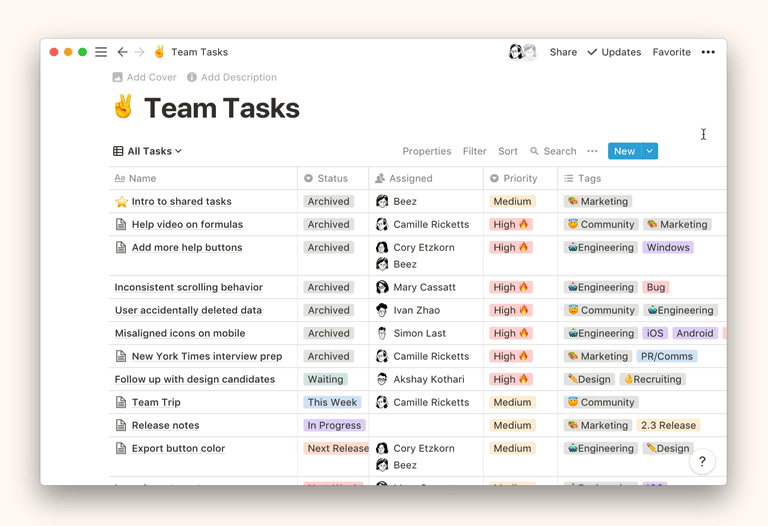Viewport: 768px width, 526px height.
Task: Click the question mark help button
Action: point(702,461)
